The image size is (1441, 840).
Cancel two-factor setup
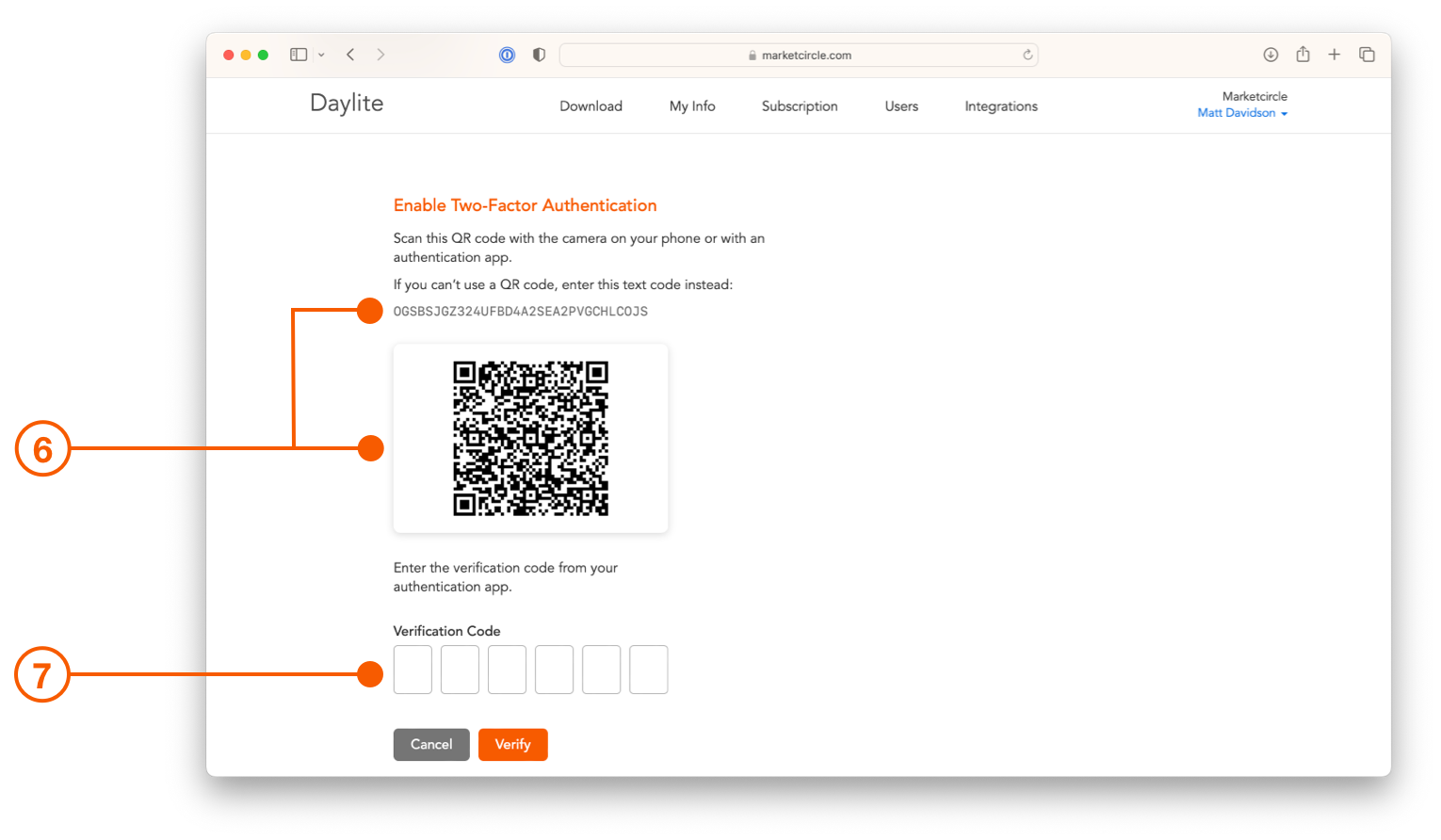431,745
